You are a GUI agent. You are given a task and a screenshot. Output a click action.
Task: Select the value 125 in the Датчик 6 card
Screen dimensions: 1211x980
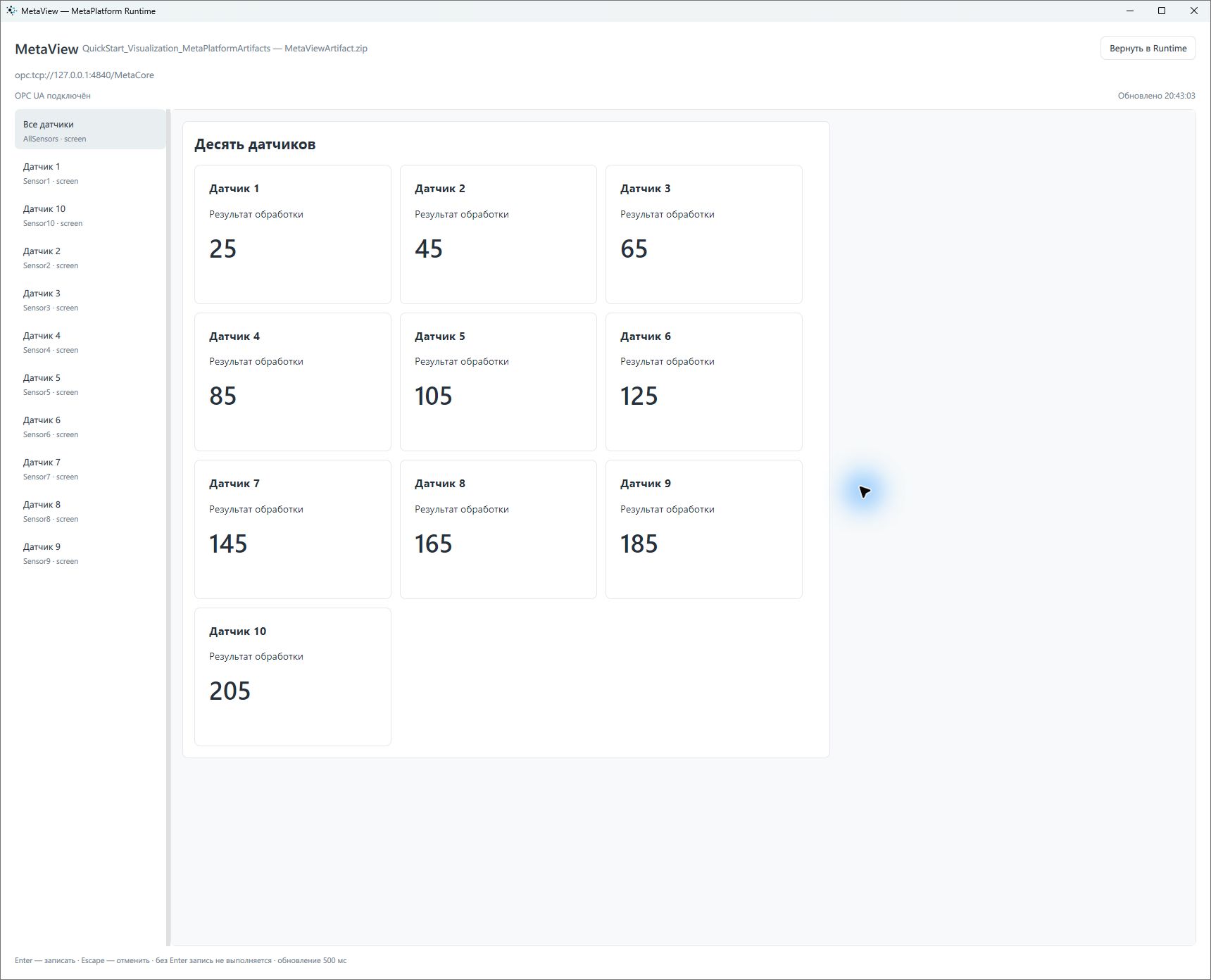[x=639, y=396]
